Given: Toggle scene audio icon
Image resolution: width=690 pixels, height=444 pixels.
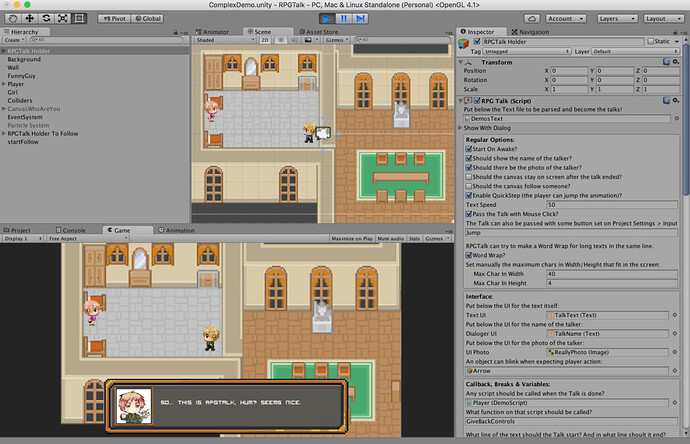Looking at the screenshot, I should click(x=294, y=40).
